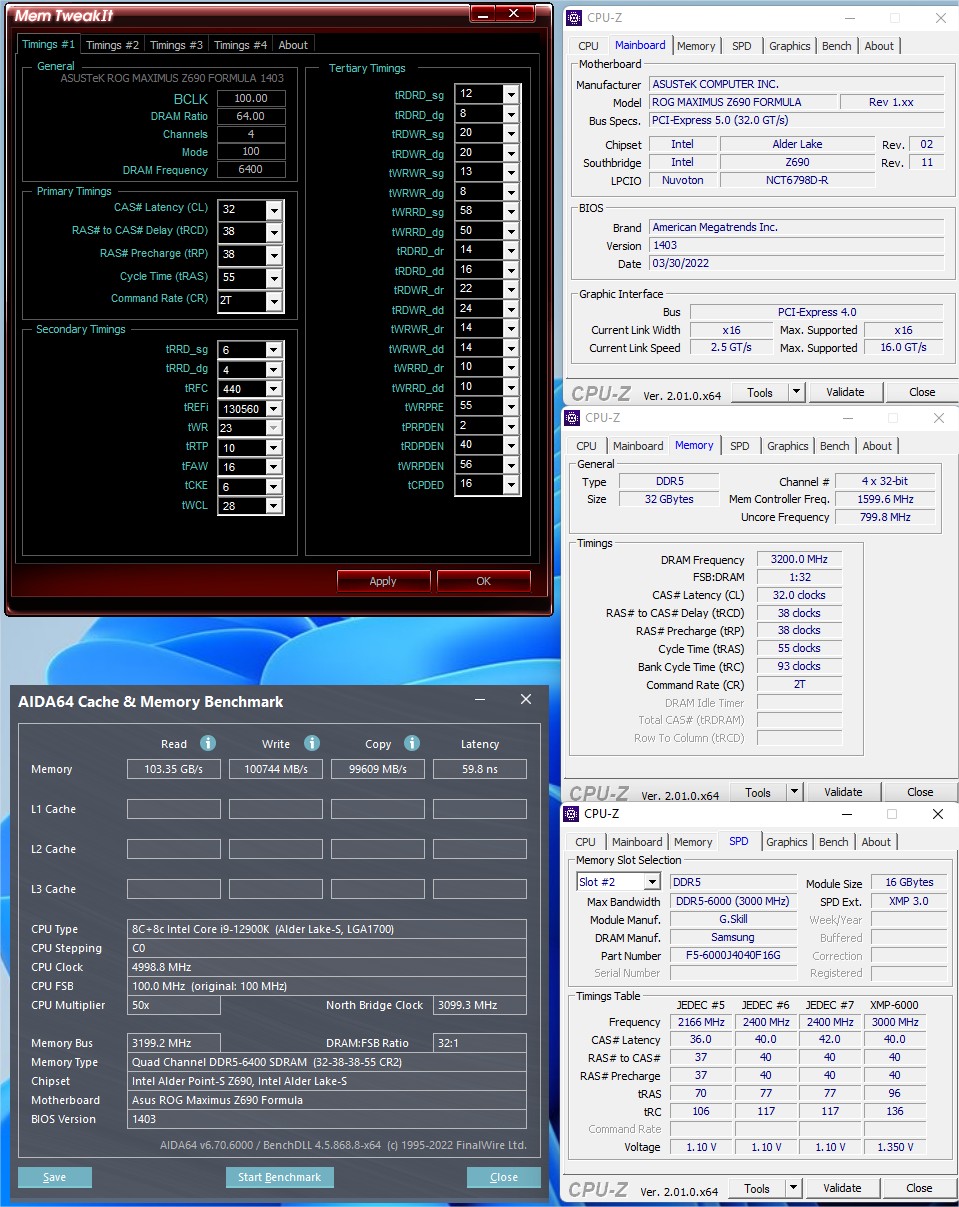The height and width of the screenshot is (1207, 959).
Task: Click the OK button in Mem TweakIt
Action: pyautogui.click(x=484, y=581)
